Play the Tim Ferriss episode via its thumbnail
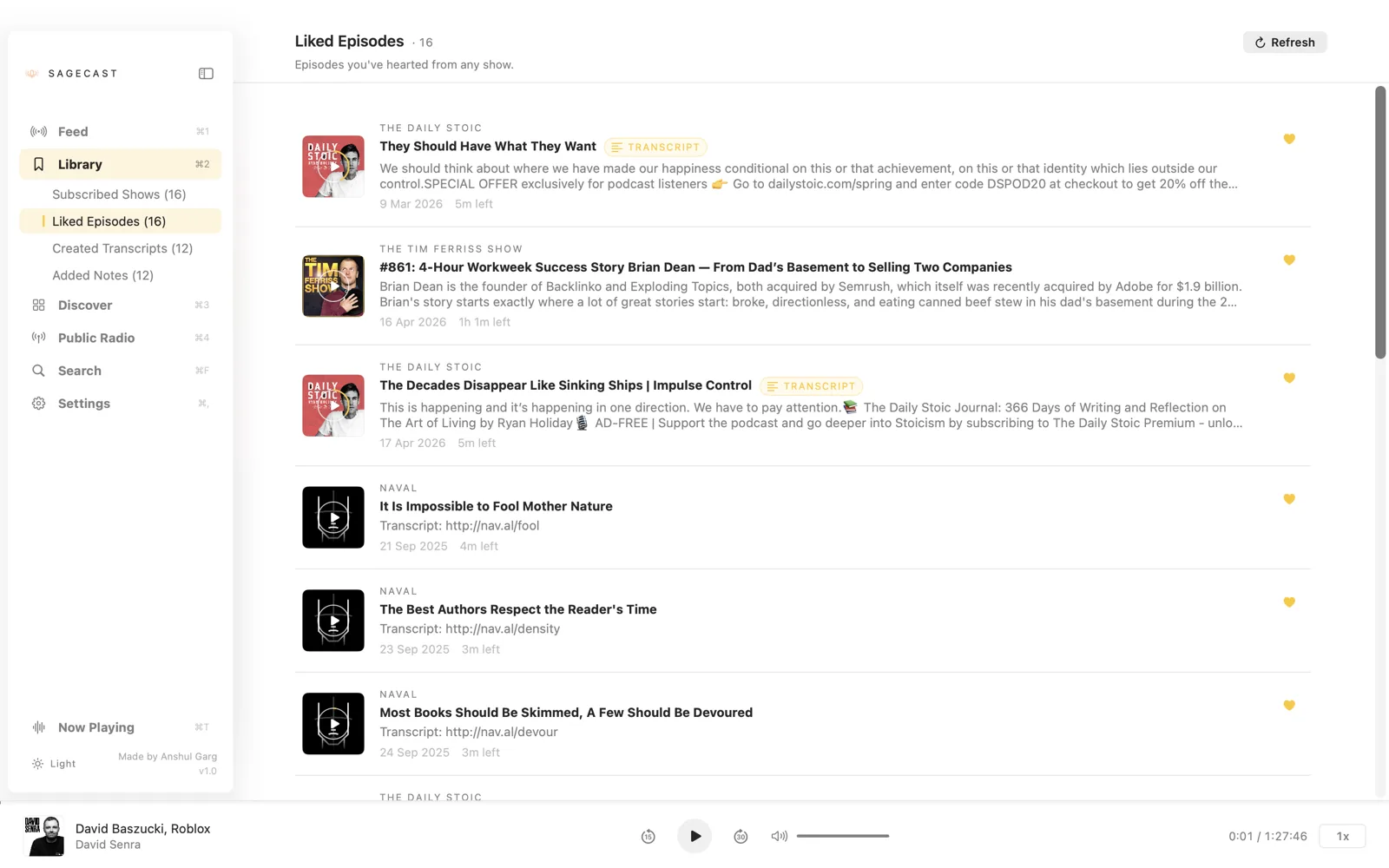This screenshot has height=868, width=1389. point(332,286)
